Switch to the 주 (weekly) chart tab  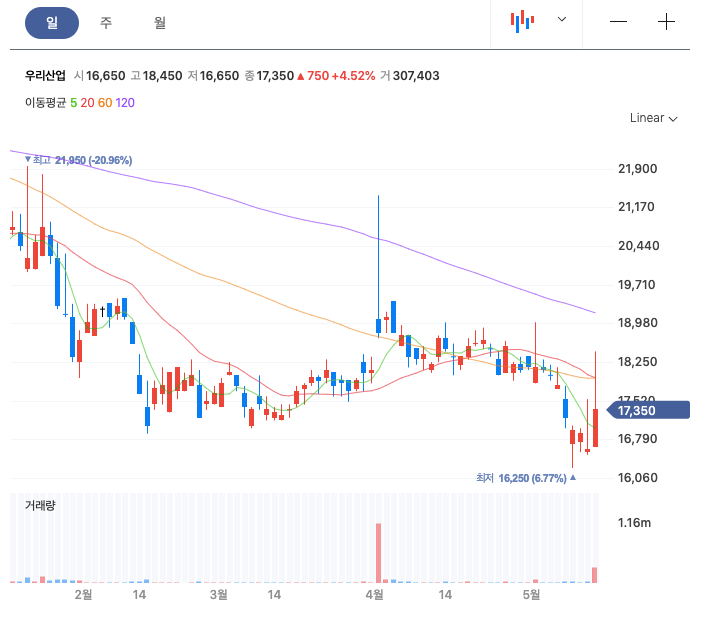[x=106, y=23]
